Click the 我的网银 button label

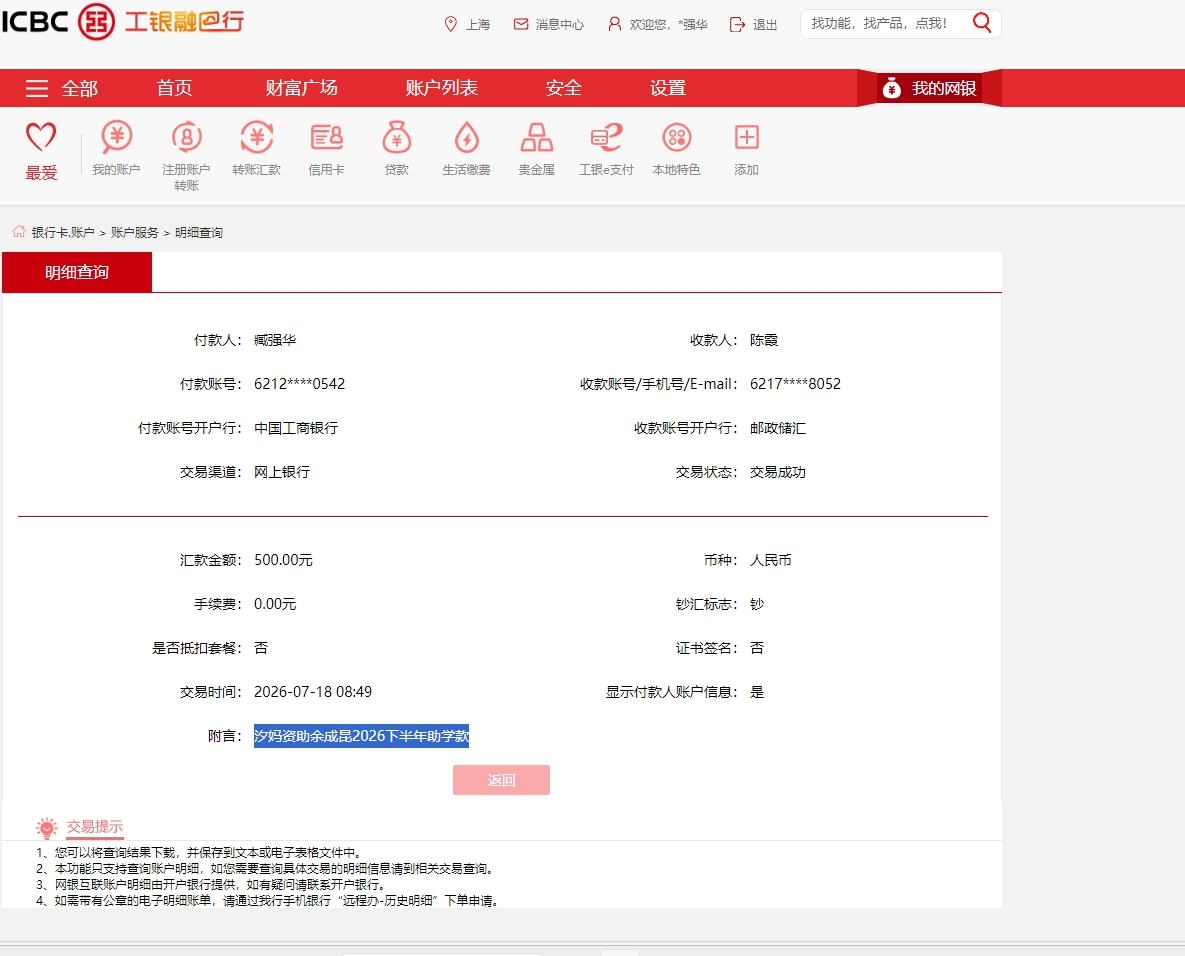tap(944, 88)
